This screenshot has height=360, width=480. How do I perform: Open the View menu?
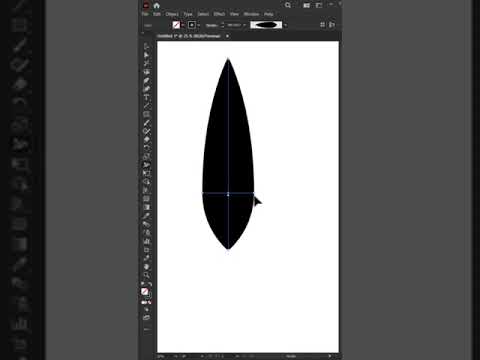pyautogui.click(x=234, y=14)
